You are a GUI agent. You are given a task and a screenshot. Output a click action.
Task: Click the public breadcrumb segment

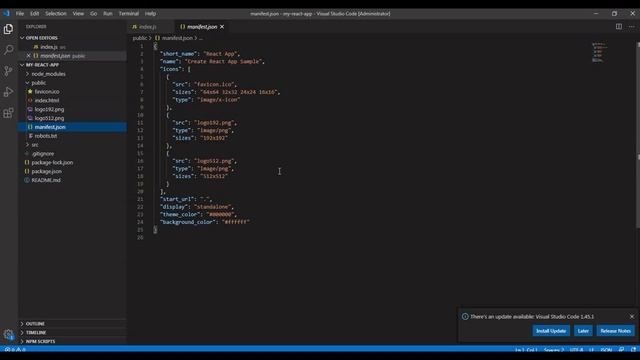[140, 38]
